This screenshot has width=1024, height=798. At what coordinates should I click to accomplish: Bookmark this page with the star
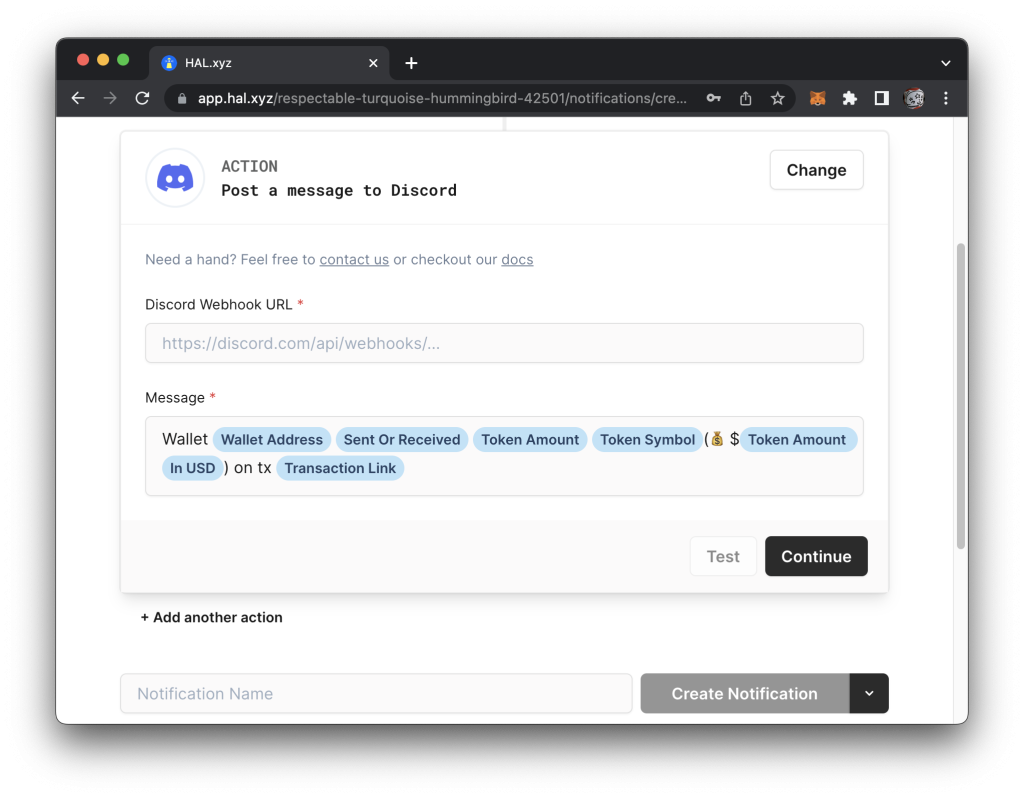[777, 98]
